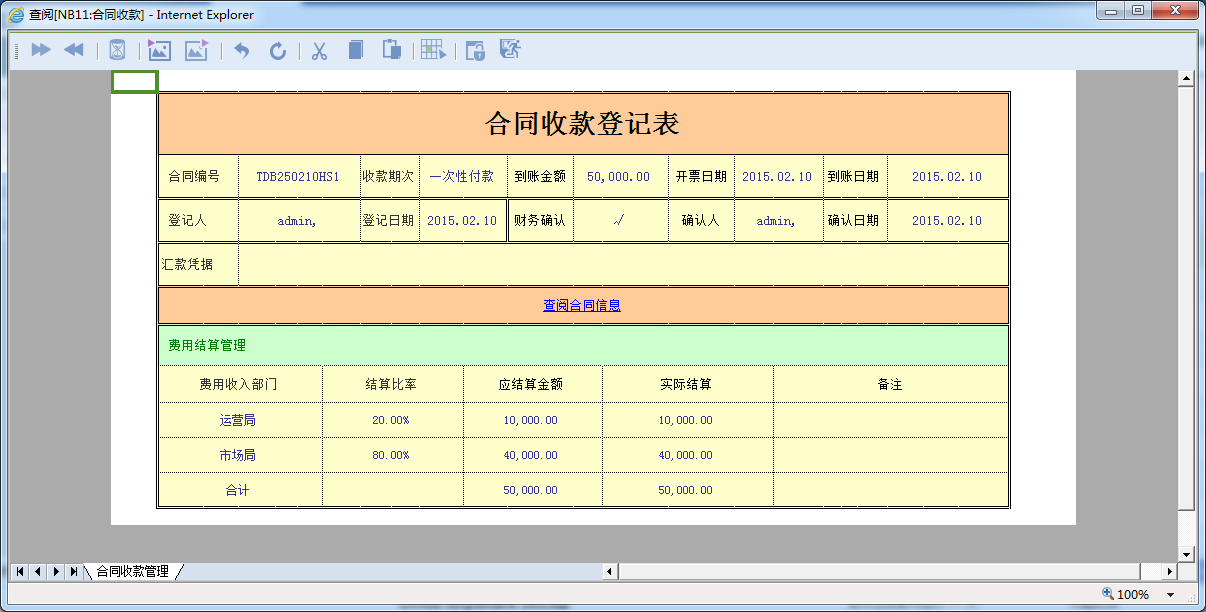
Task: Select the 市场局 department cell
Action: pos(240,455)
